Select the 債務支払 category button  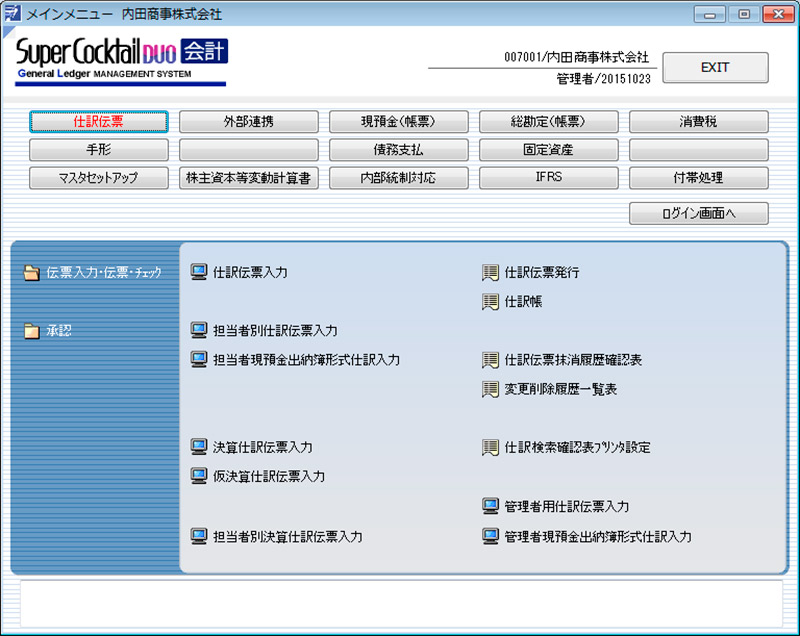[399, 150]
